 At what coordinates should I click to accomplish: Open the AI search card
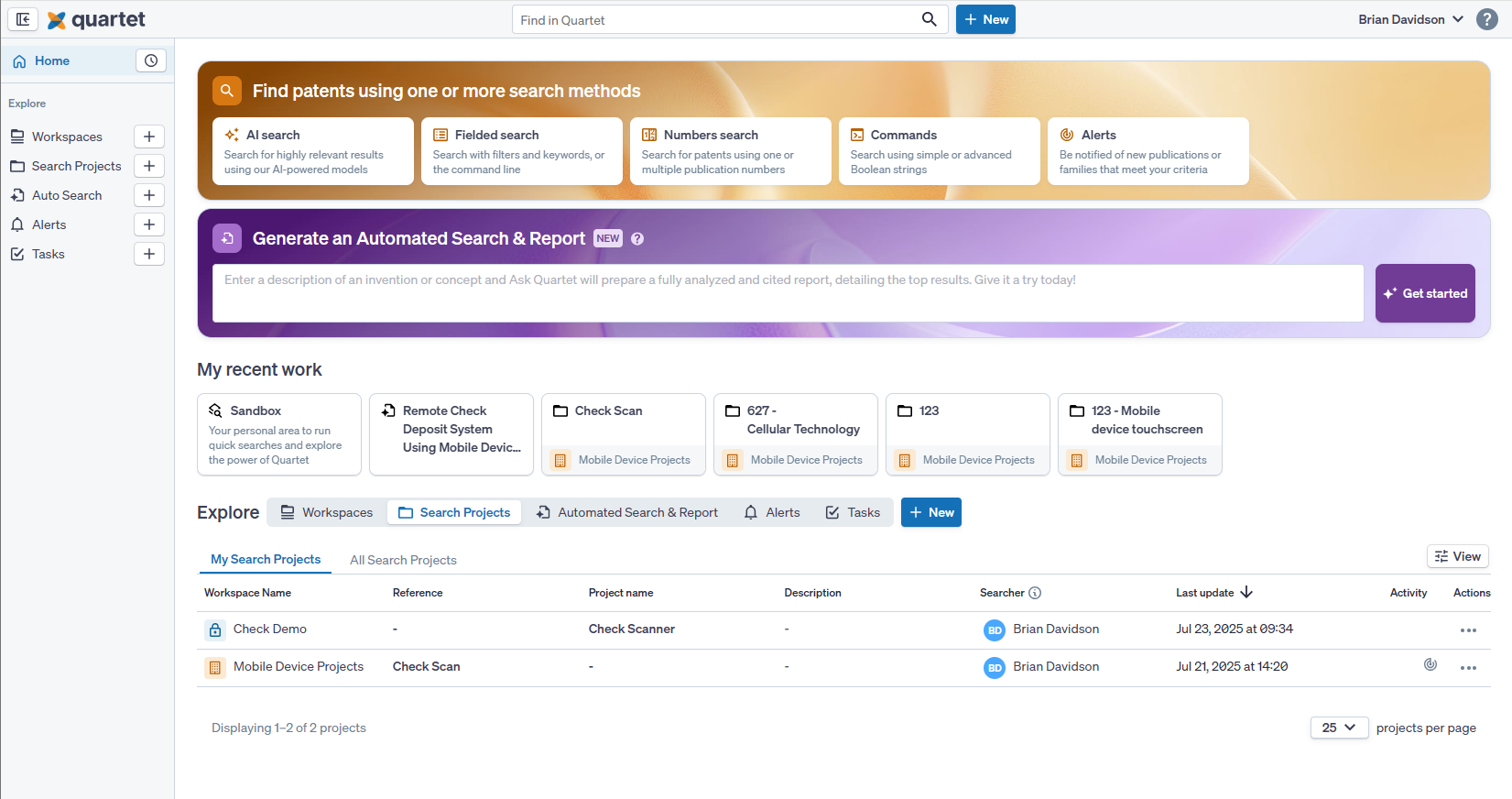click(x=313, y=151)
